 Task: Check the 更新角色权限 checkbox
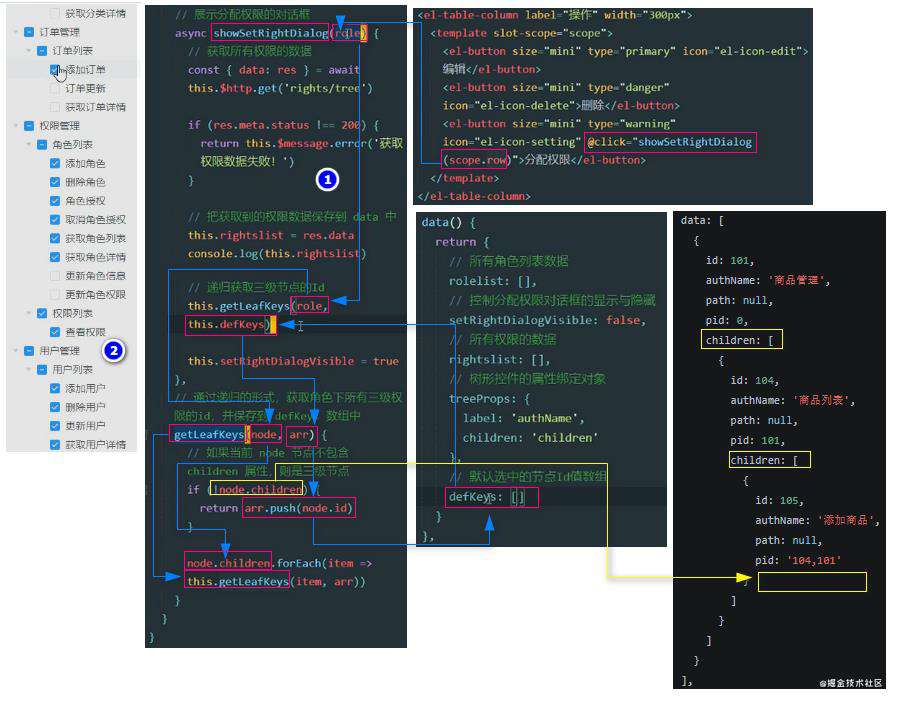55,295
